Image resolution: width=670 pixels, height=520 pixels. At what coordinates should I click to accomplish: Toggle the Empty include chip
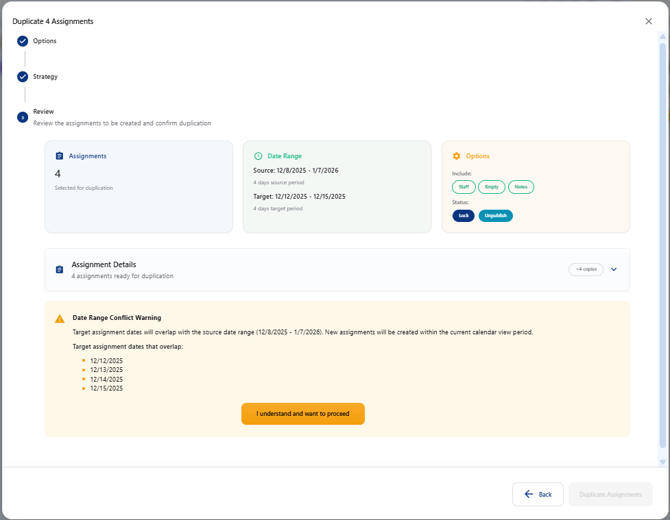point(491,187)
